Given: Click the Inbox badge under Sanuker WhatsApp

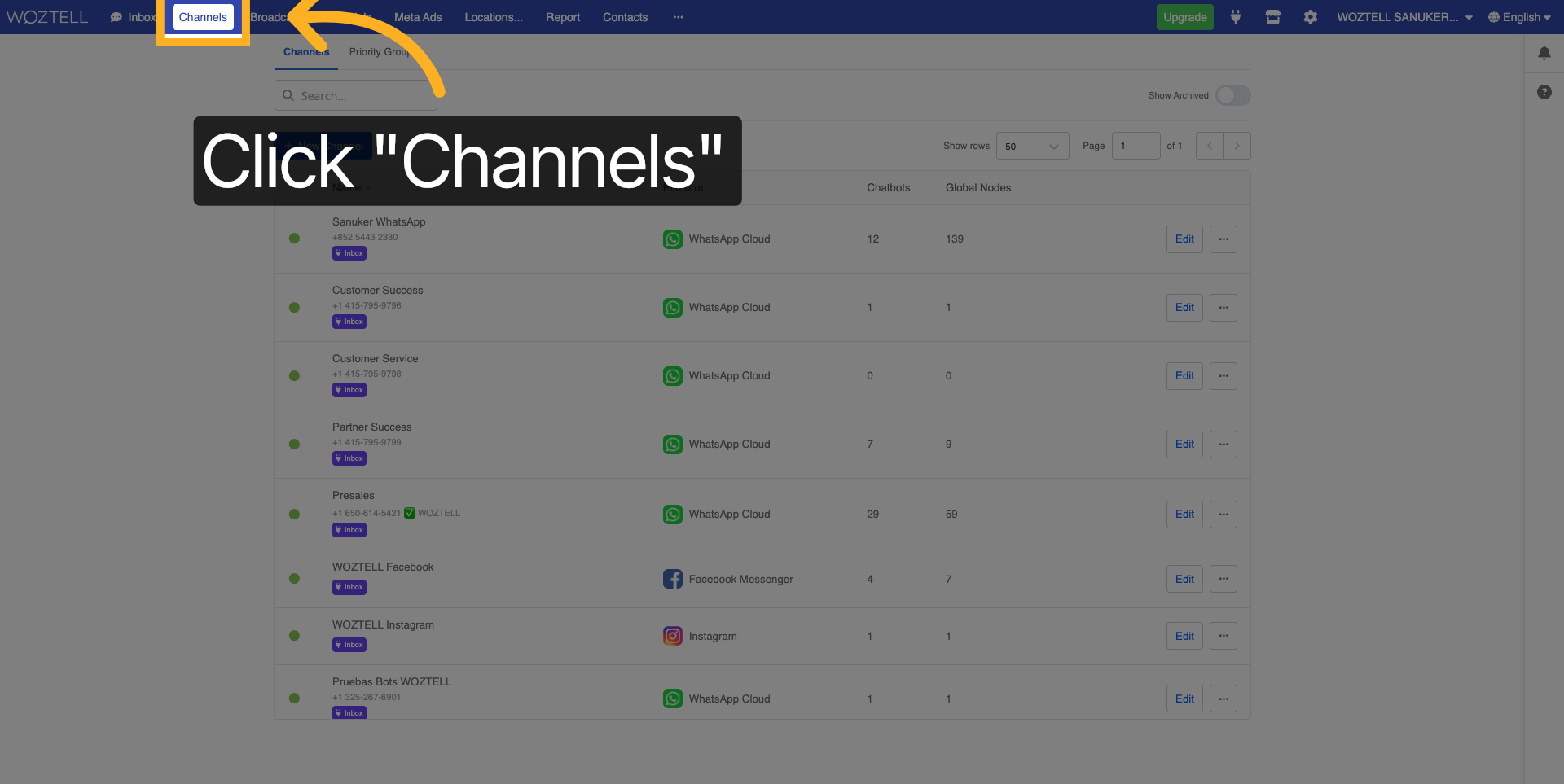Looking at the screenshot, I should [349, 253].
